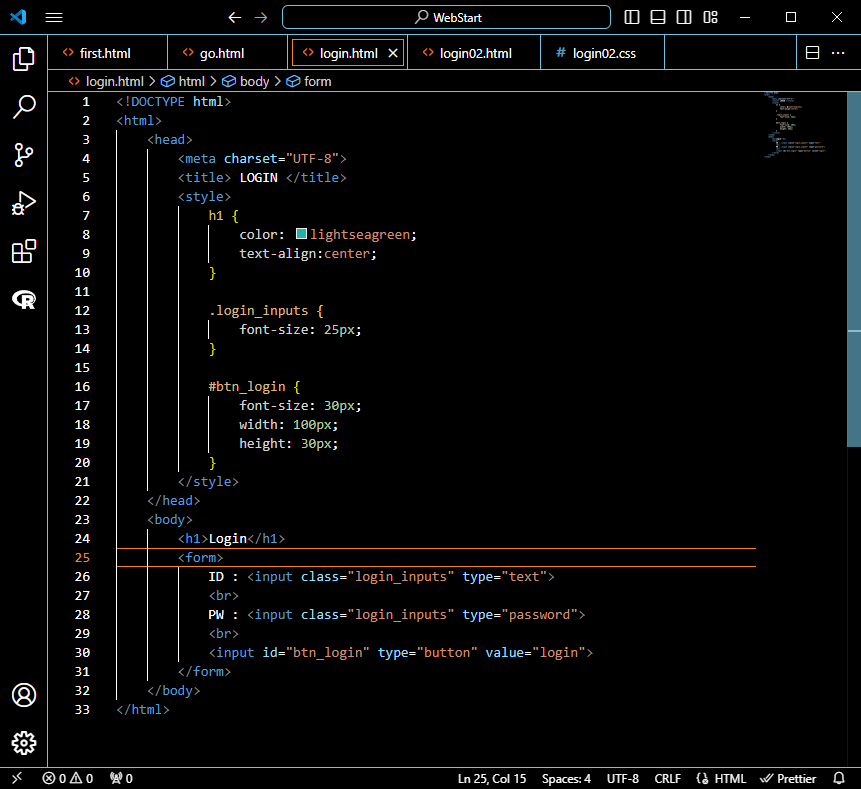Screen dimensions: 861x789
Task: Switch to the login02.css tab
Action: tap(604, 53)
